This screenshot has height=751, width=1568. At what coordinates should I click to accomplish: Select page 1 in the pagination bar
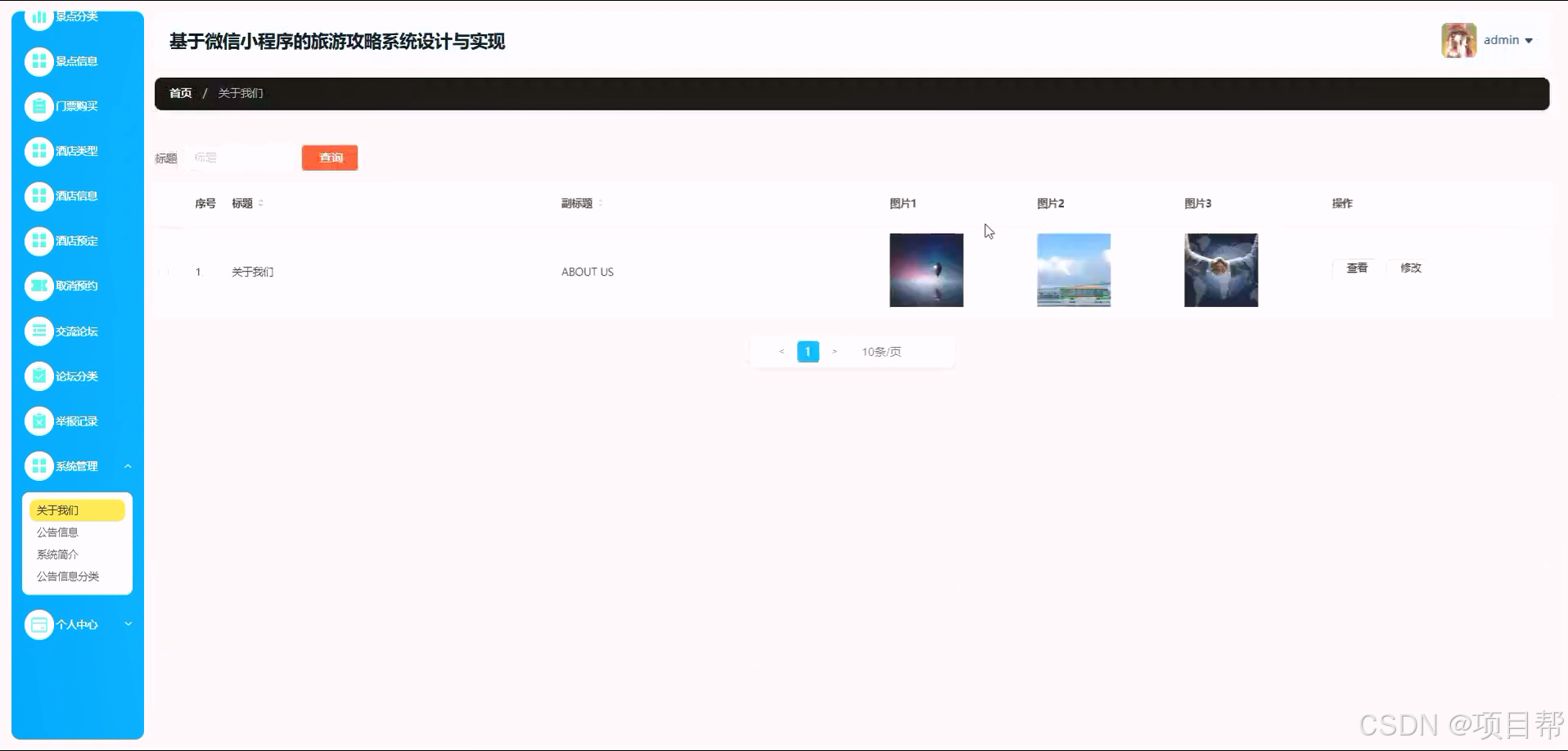tap(808, 351)
